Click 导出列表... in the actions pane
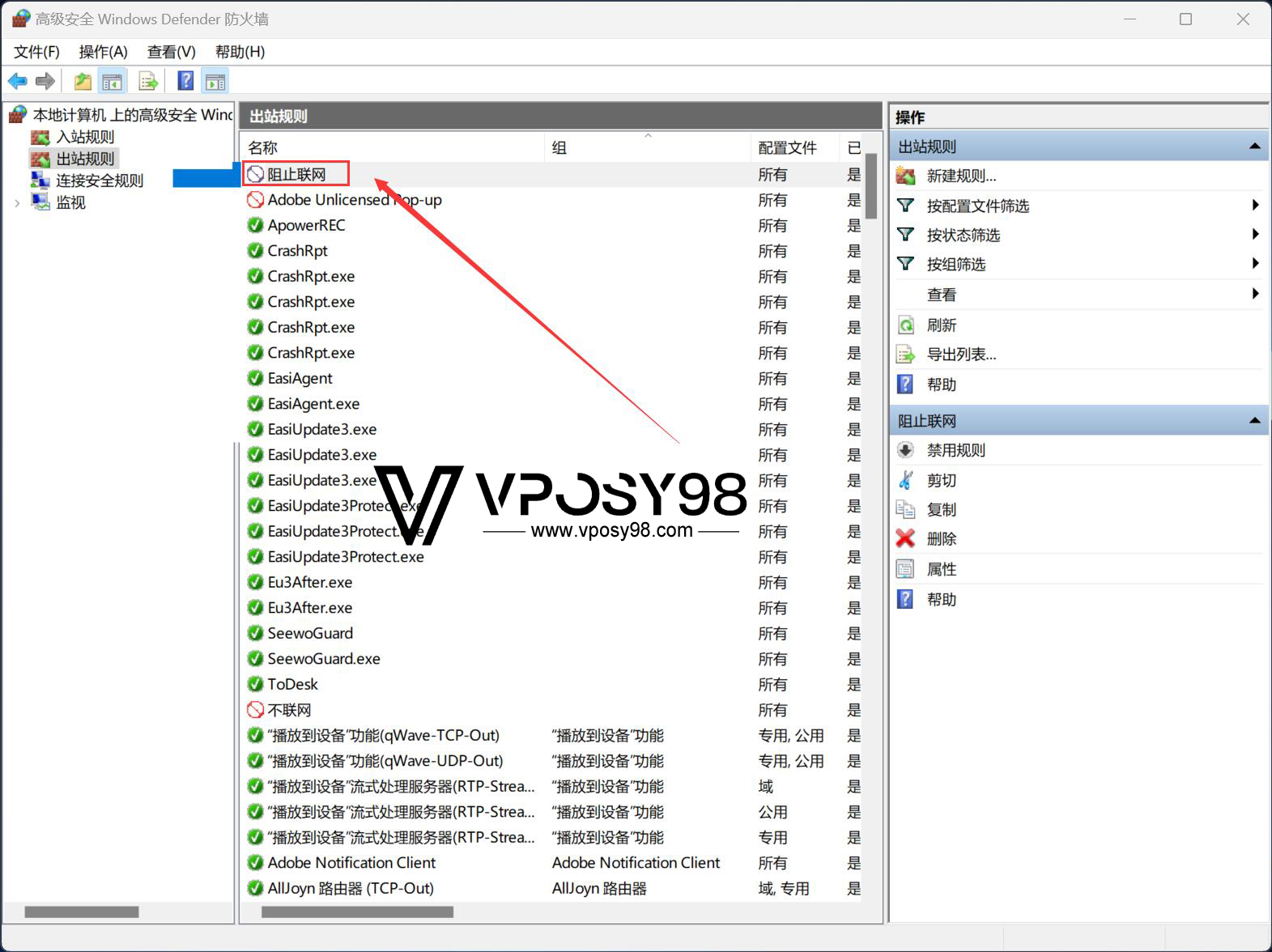Viewport: 1272px width, 952px height. point(961,355)
